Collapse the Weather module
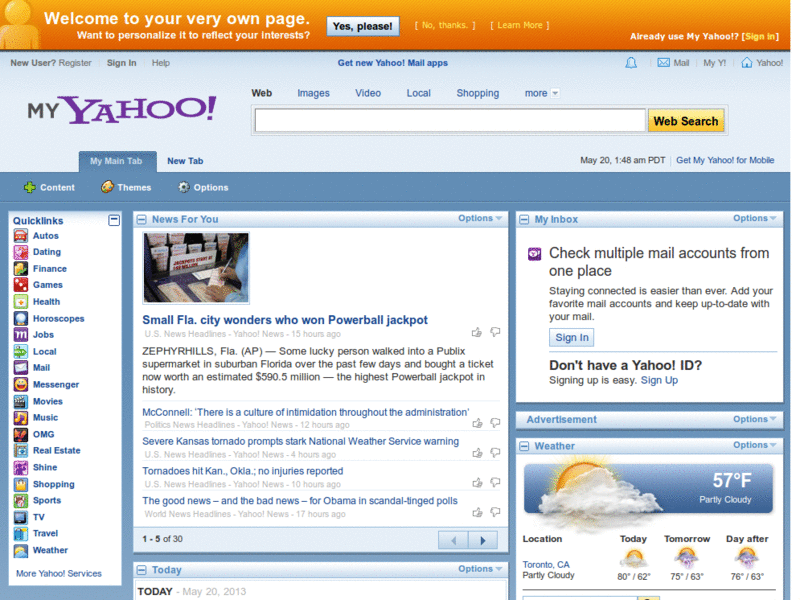 (524, 446)
